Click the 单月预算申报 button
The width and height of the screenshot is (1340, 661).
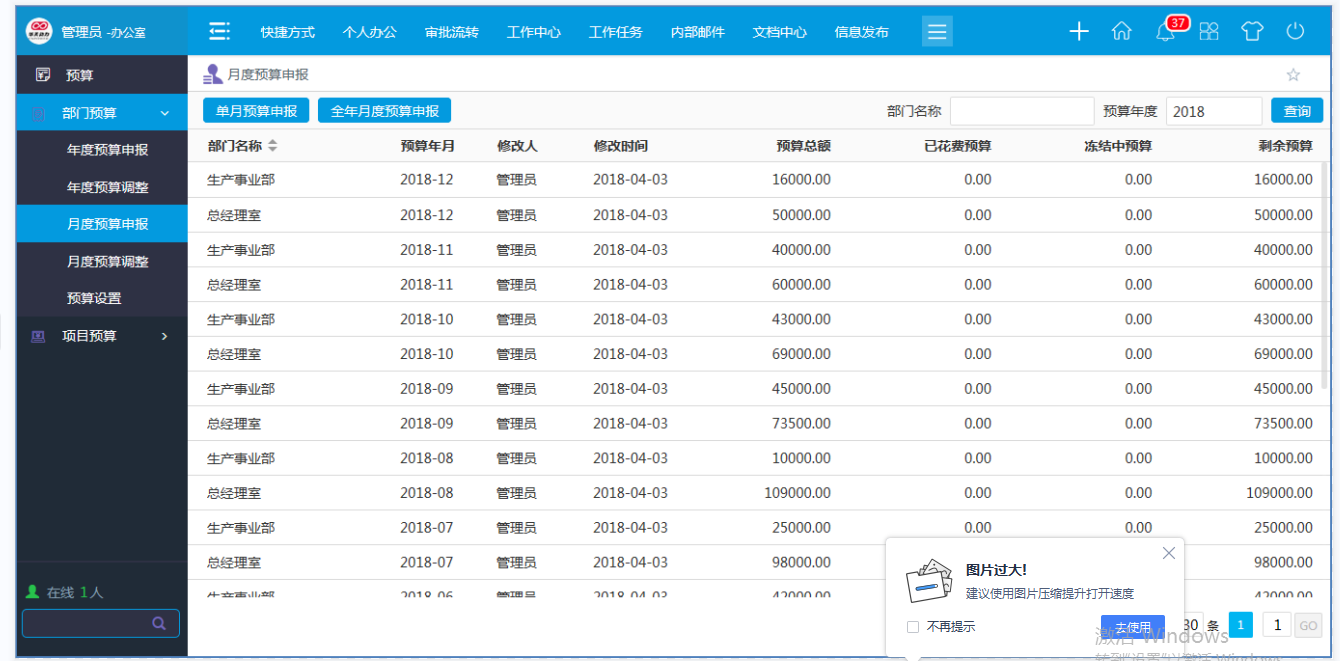point(256,111)
